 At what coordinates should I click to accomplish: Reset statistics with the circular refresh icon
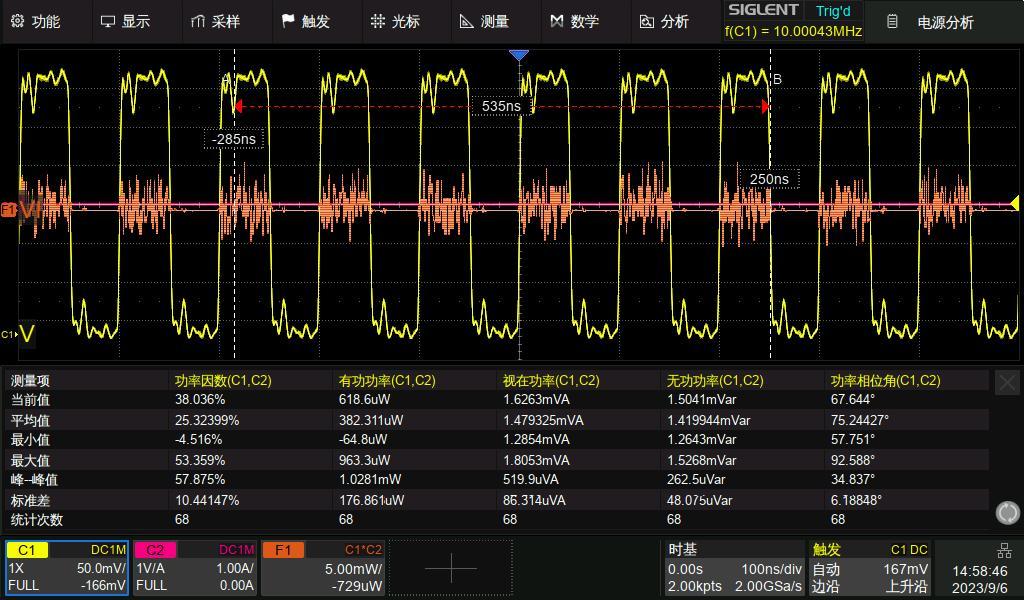tap(1007, 513)
